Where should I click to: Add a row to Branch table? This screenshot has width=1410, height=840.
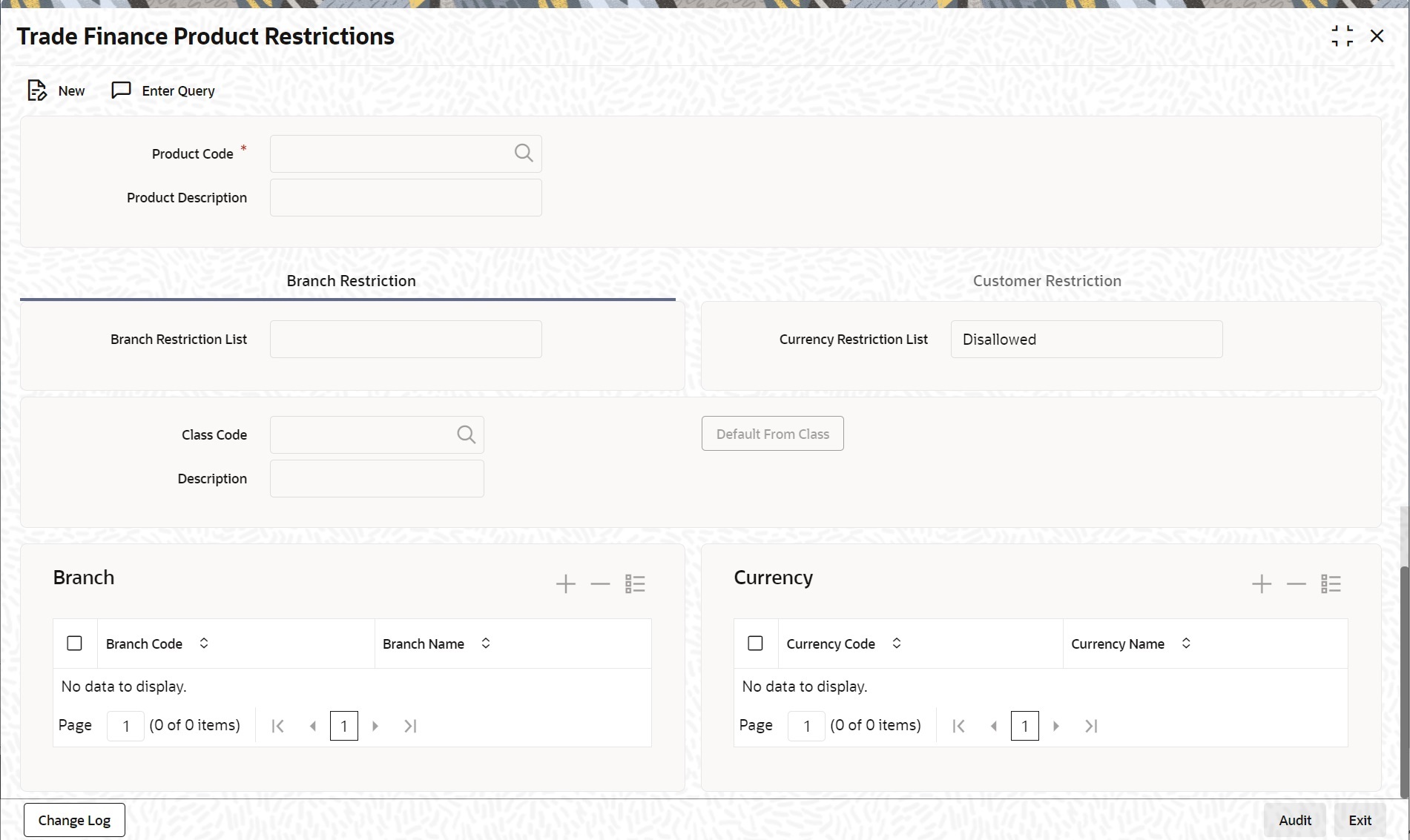565,584
